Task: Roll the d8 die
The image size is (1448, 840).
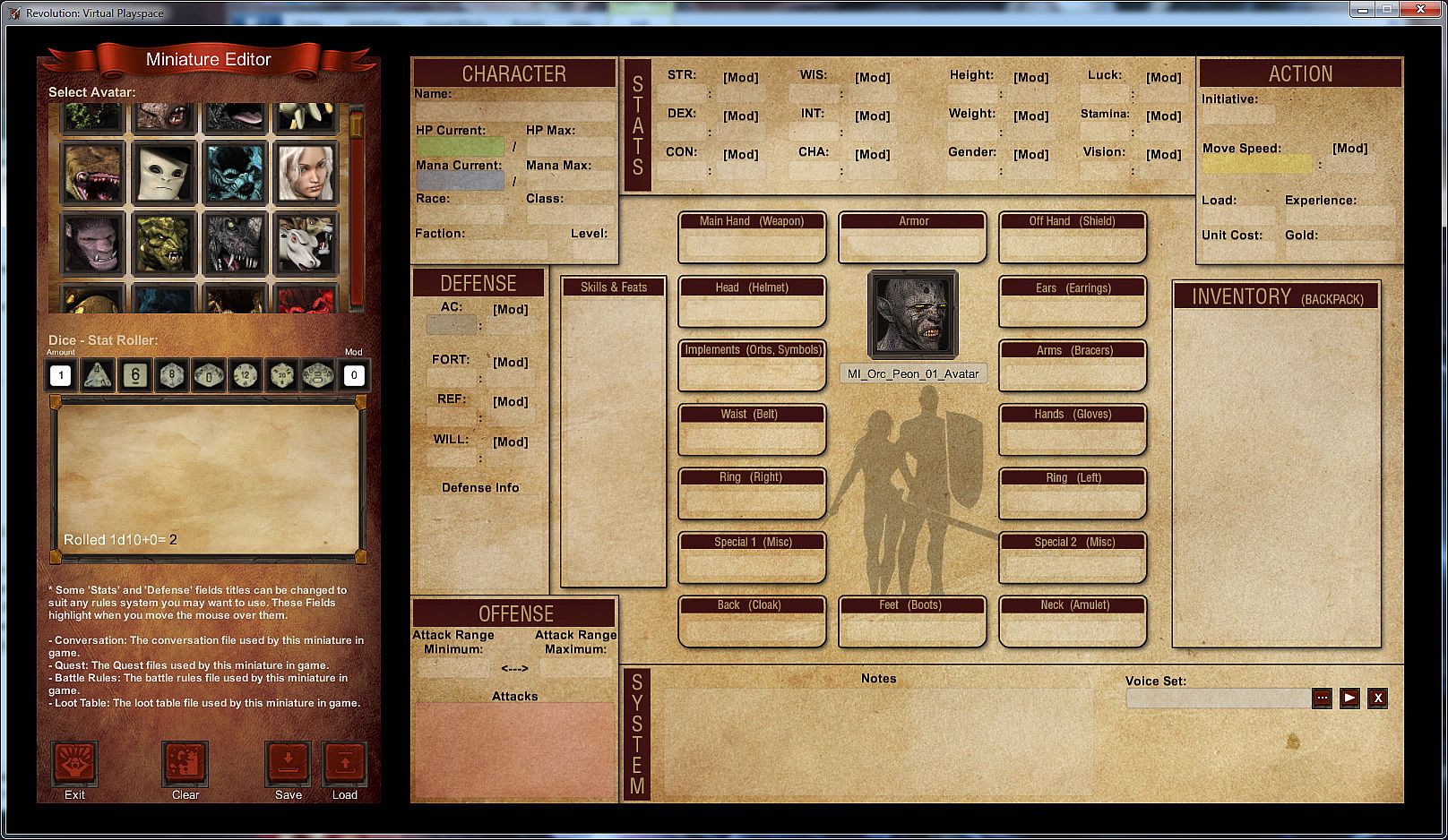Action: [x=171, y=375]
